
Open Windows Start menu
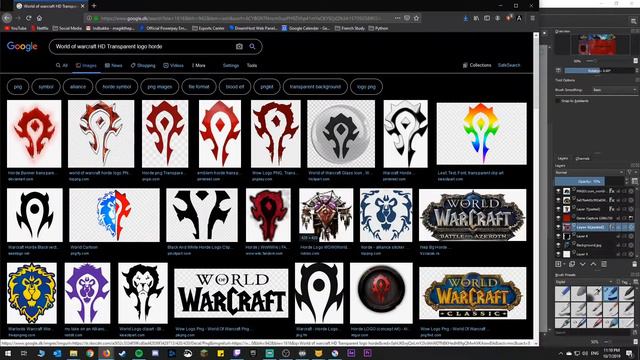tap(8, 353)
